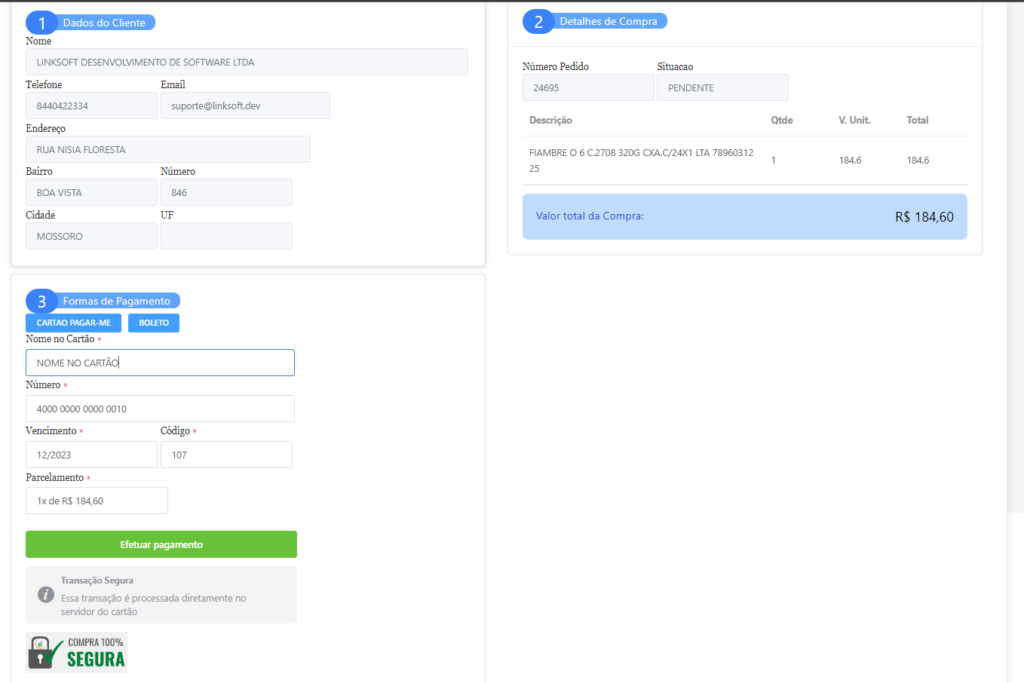Click the customer Nome field
Viewport: 1024px width, 683px height.
click(246, 62)
